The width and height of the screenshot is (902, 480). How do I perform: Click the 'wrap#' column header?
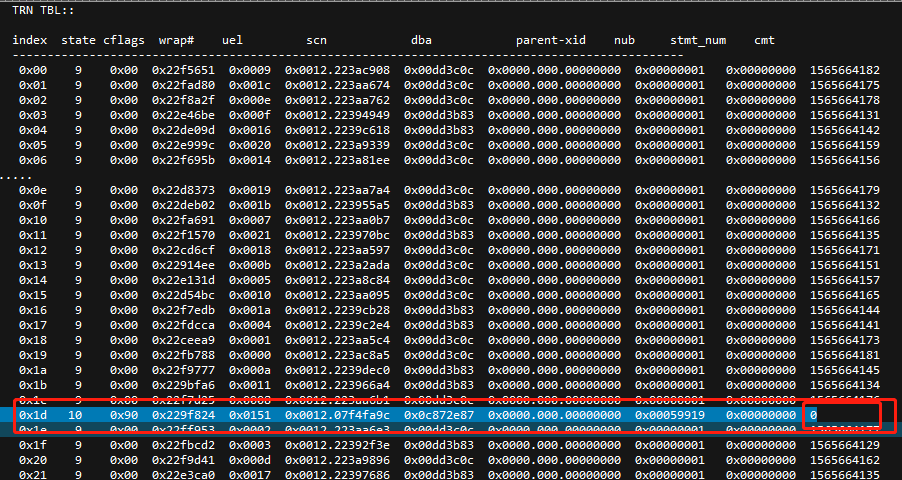click(x=177, y=40)
